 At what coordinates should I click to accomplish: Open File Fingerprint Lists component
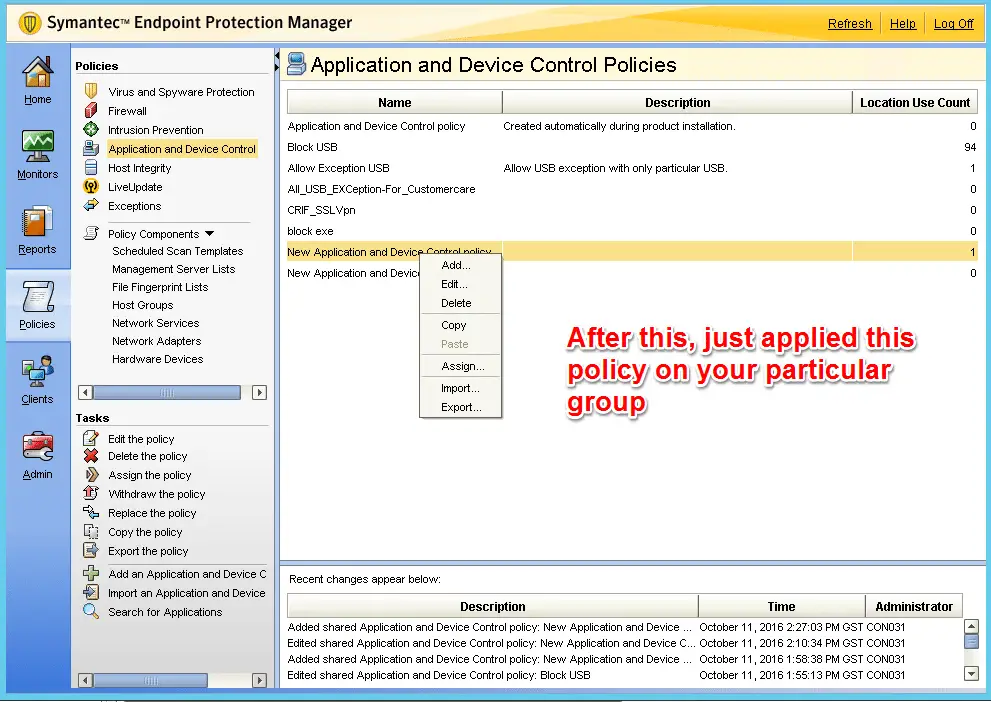coord(160,287)
